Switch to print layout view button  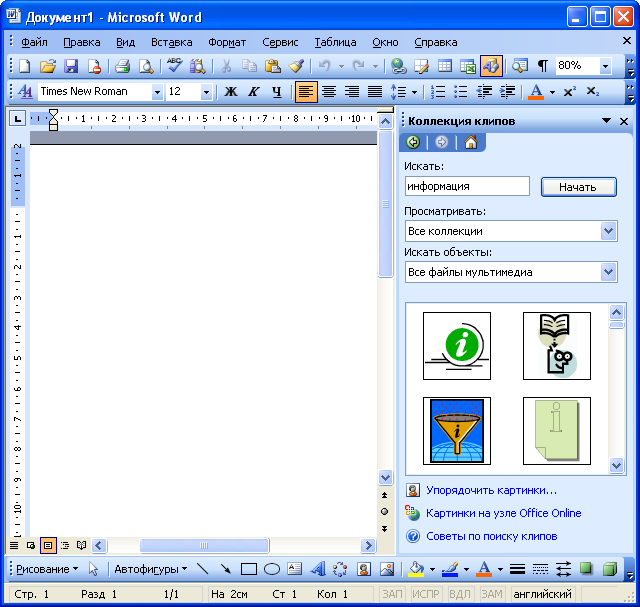[48, 545]
